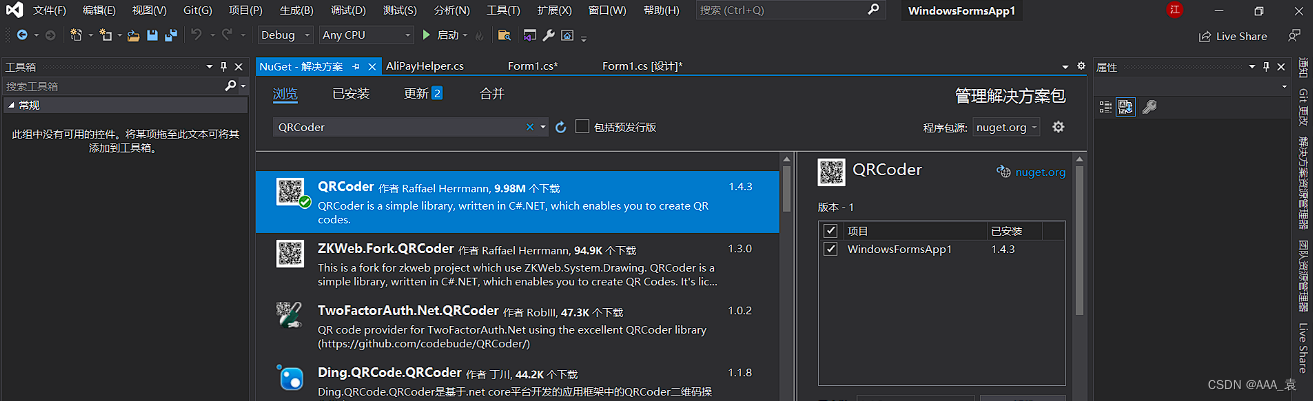Open the 调试(D) menu
This screenshot has height=401, width=1313.
(347, 10)
